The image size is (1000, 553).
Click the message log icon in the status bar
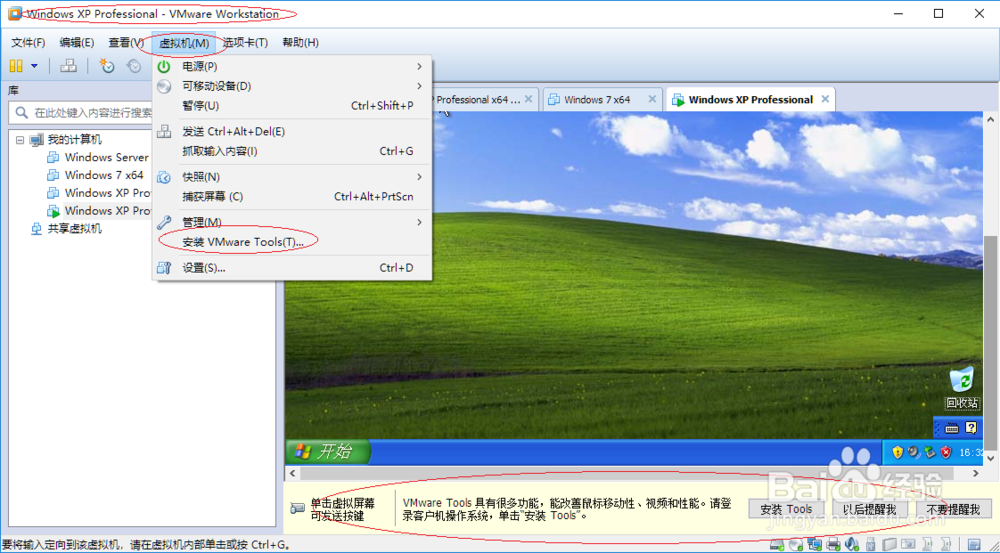pyautogui.click(x=974, y=544)
